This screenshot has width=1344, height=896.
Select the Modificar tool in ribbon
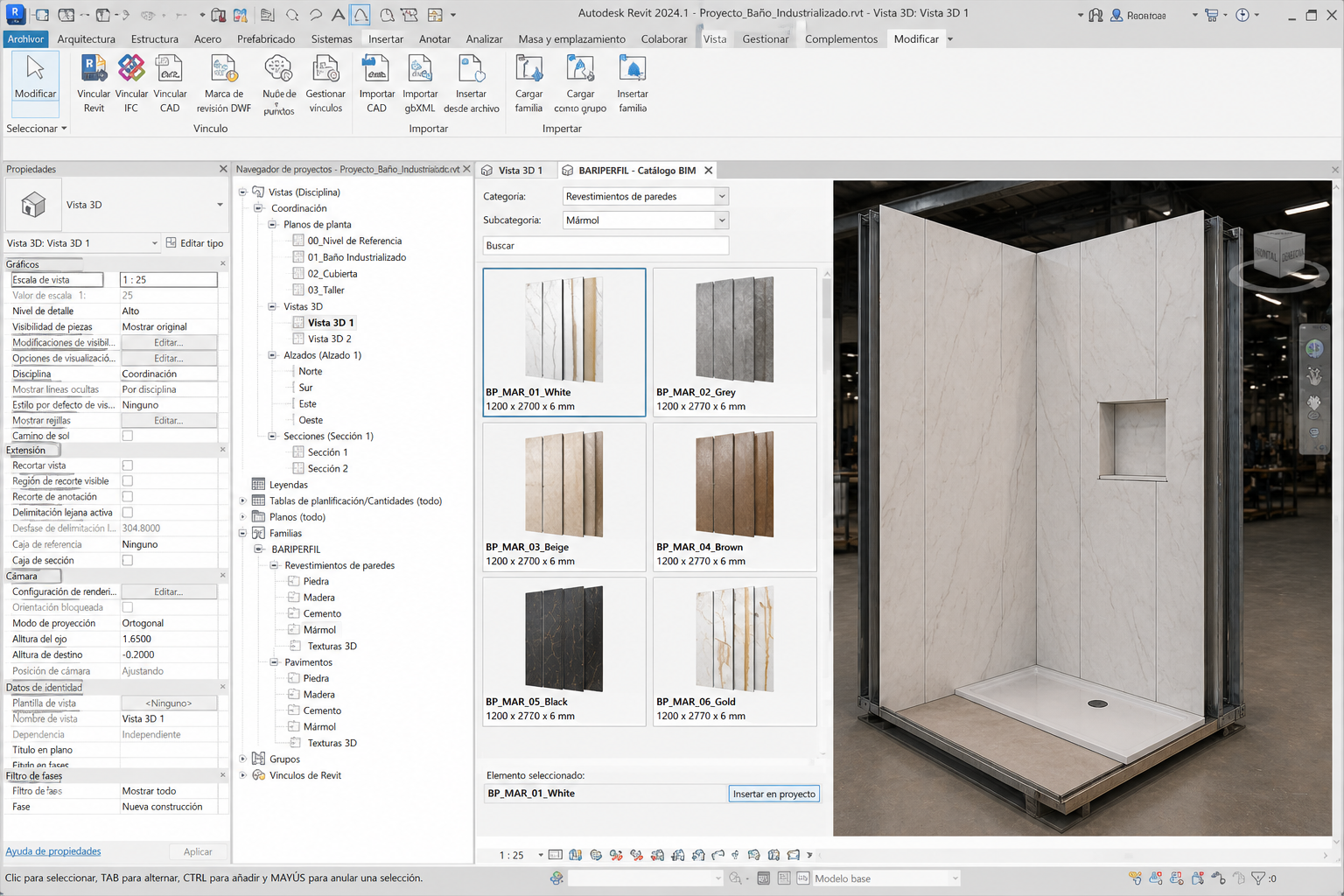(x=35, y=83)
